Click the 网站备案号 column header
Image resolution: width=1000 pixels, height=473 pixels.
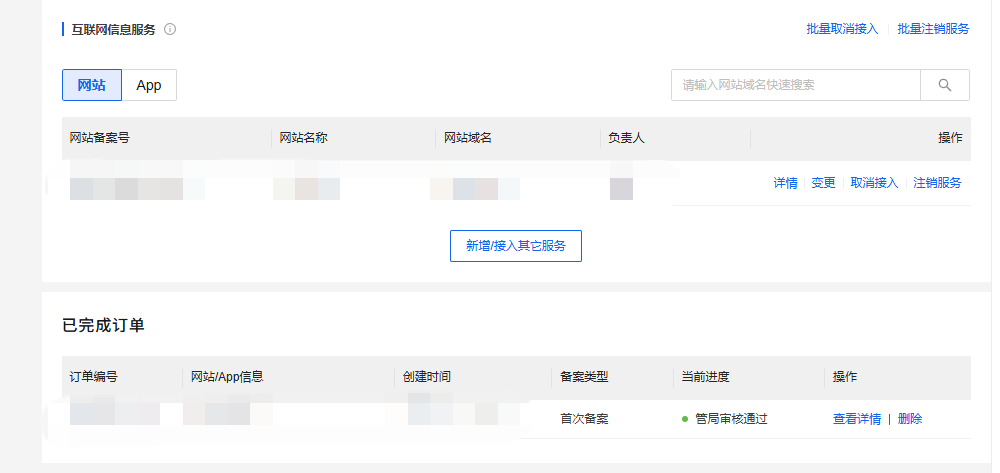[x=99, y=138]
